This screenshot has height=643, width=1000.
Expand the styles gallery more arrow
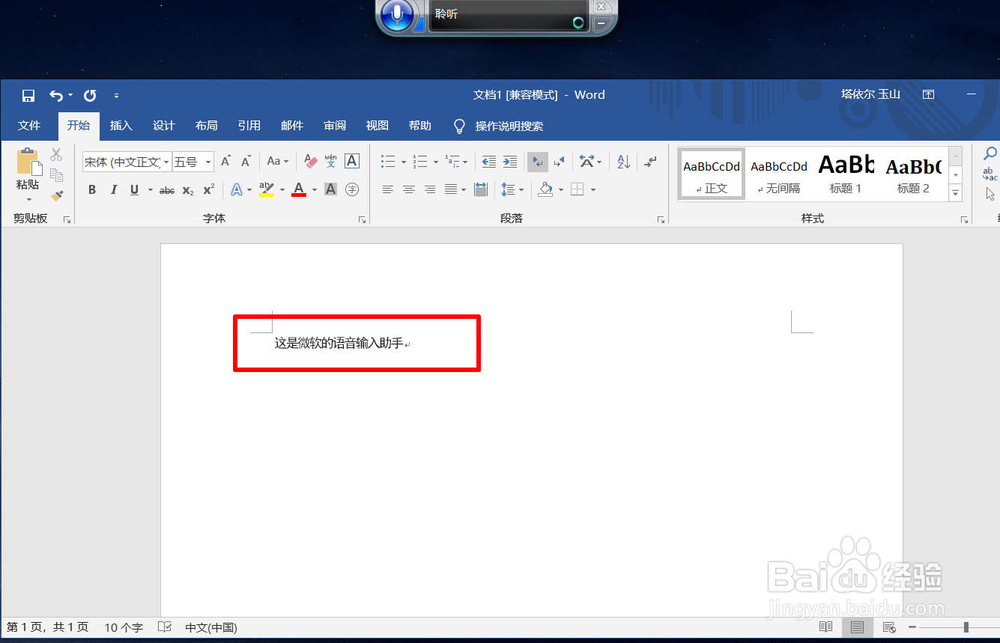pos(955,192)
